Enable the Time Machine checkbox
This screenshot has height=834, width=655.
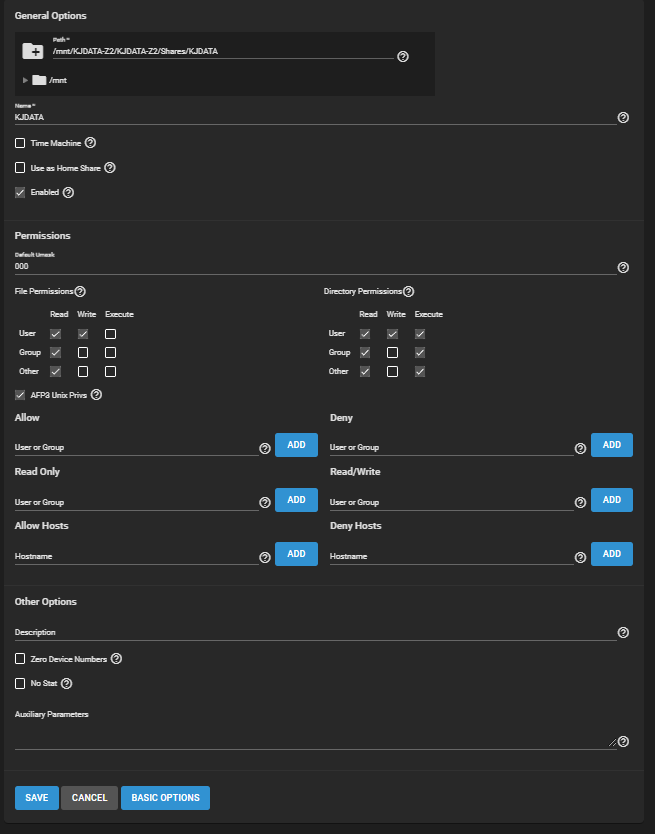(20, 143)
